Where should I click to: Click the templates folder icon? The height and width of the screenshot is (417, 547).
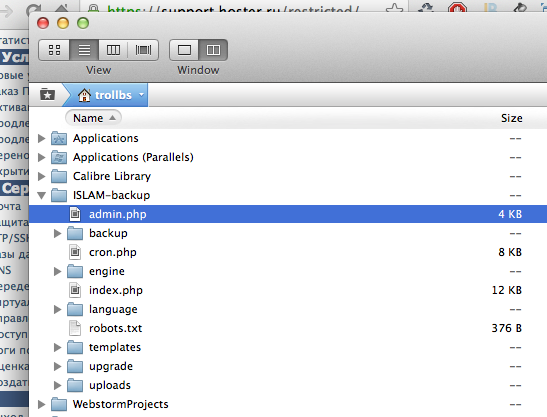[75, 348]
